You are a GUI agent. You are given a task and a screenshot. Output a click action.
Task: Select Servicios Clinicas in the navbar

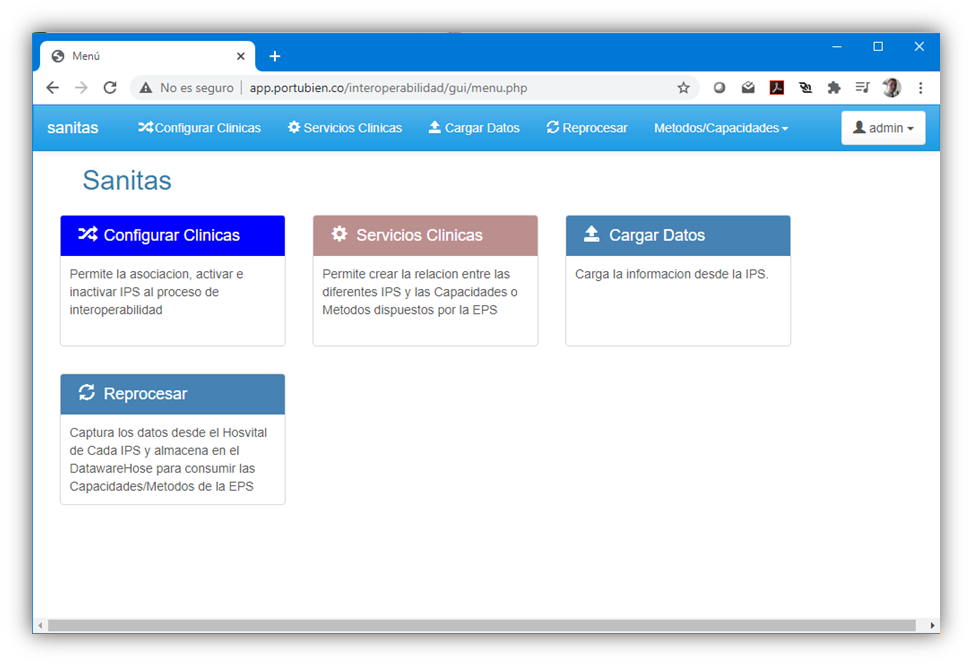pyautogui.click(x=345, y=128)
